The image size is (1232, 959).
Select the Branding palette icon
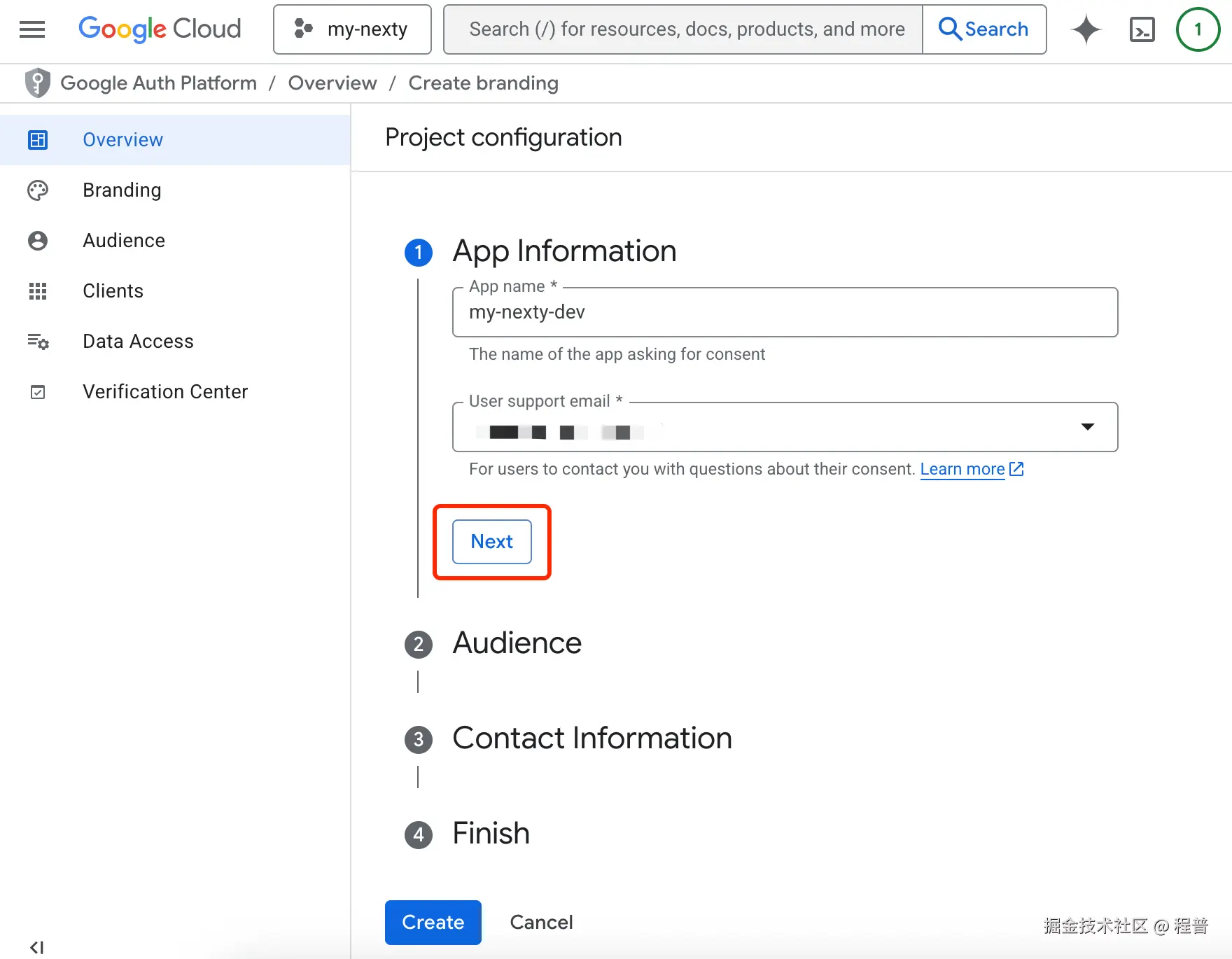[x=37, y=190]
